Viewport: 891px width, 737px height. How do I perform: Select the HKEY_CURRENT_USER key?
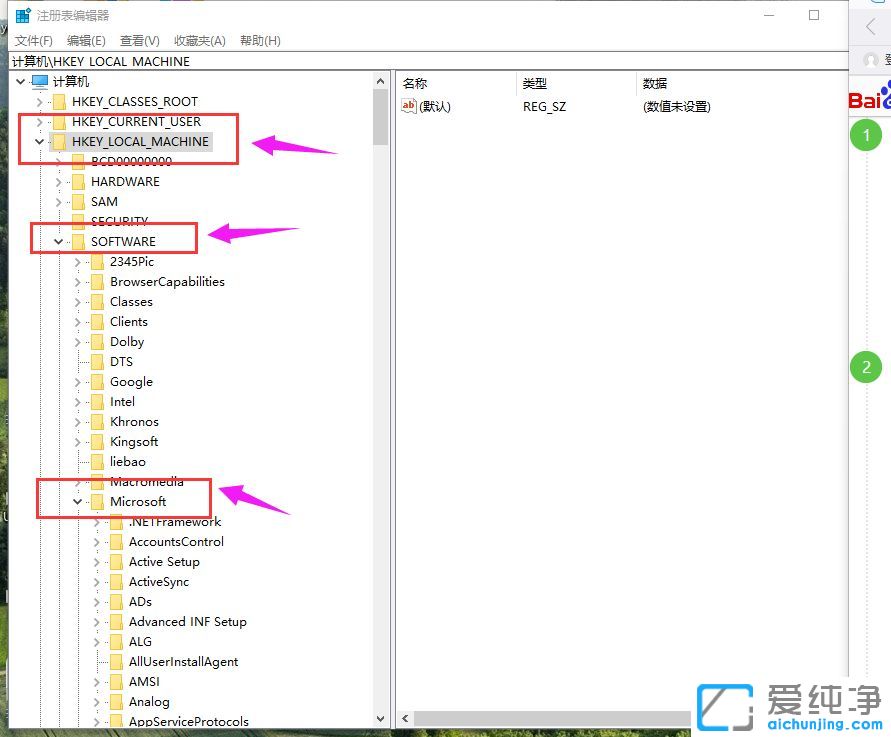point(137,121)
